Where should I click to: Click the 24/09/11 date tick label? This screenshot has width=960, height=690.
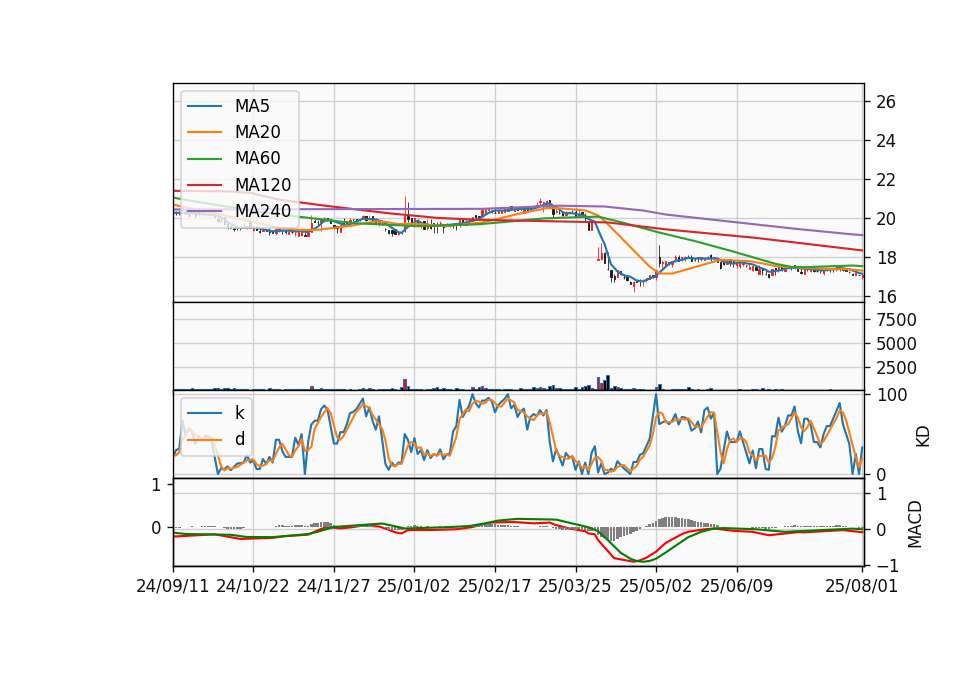[x=173, y=587]
